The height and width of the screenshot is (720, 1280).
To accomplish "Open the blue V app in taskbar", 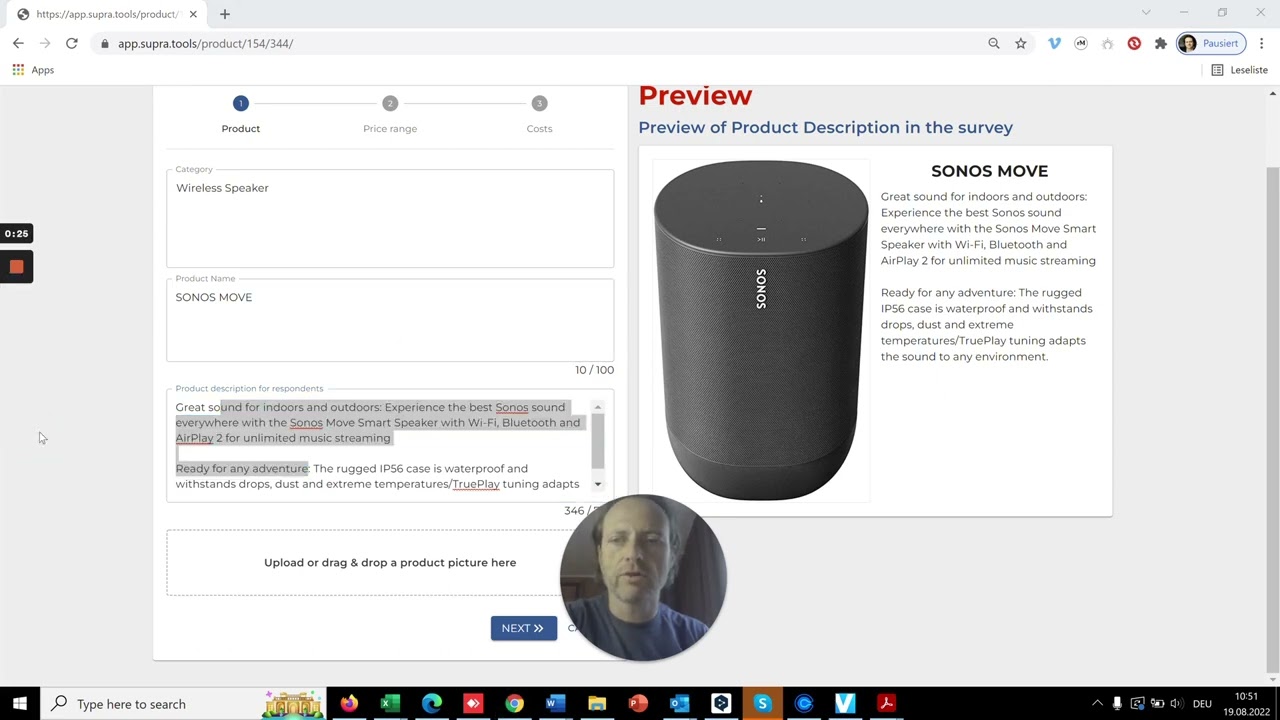I will pos(845,704).
